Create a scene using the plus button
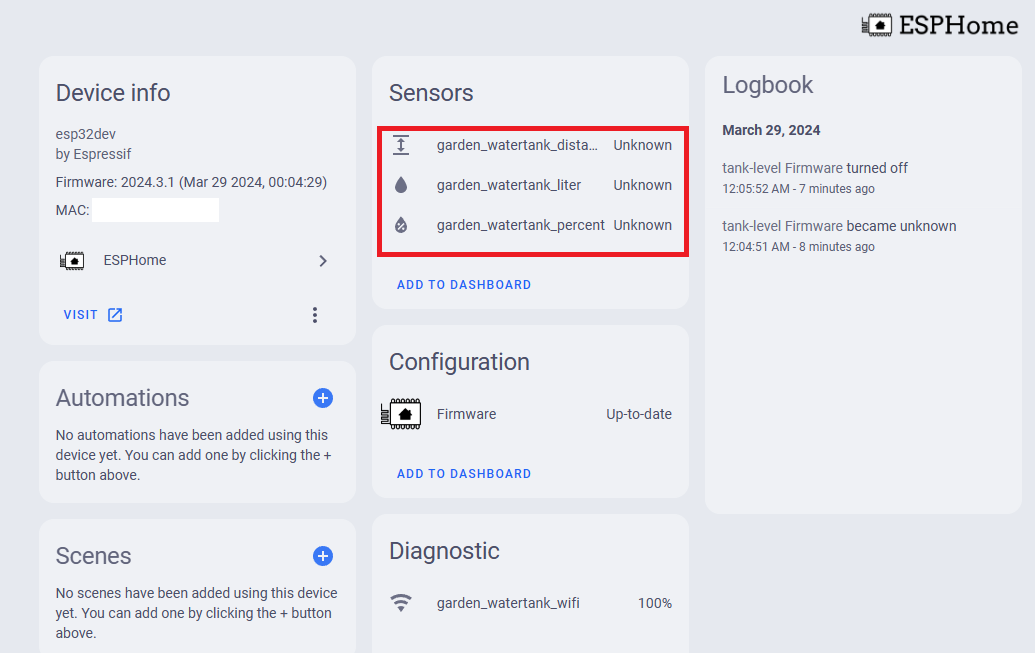1035x653 pixels. [322, 555]
